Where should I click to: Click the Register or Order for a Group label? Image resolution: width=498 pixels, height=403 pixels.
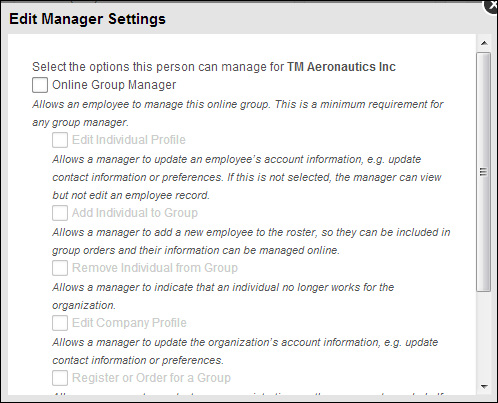coord(151,378)
